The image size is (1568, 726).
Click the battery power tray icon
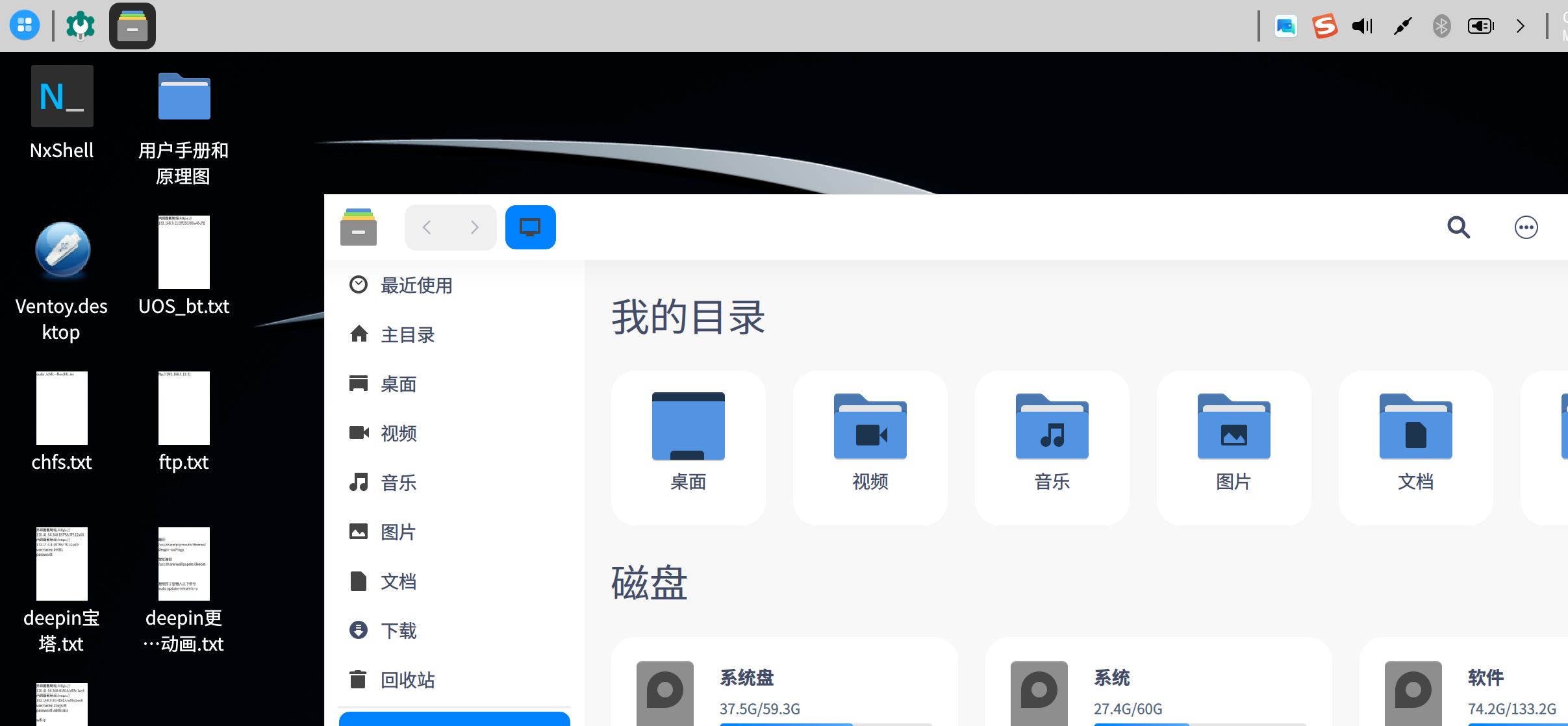[x=1480, y=26]
